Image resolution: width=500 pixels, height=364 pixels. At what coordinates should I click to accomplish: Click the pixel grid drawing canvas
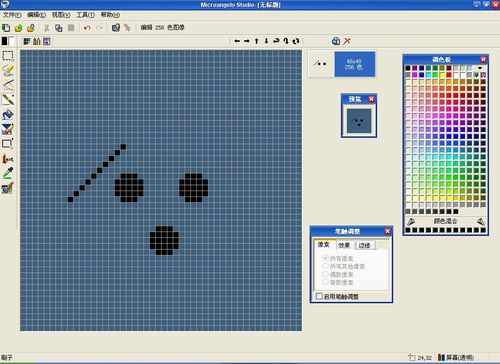coord(161,191)
